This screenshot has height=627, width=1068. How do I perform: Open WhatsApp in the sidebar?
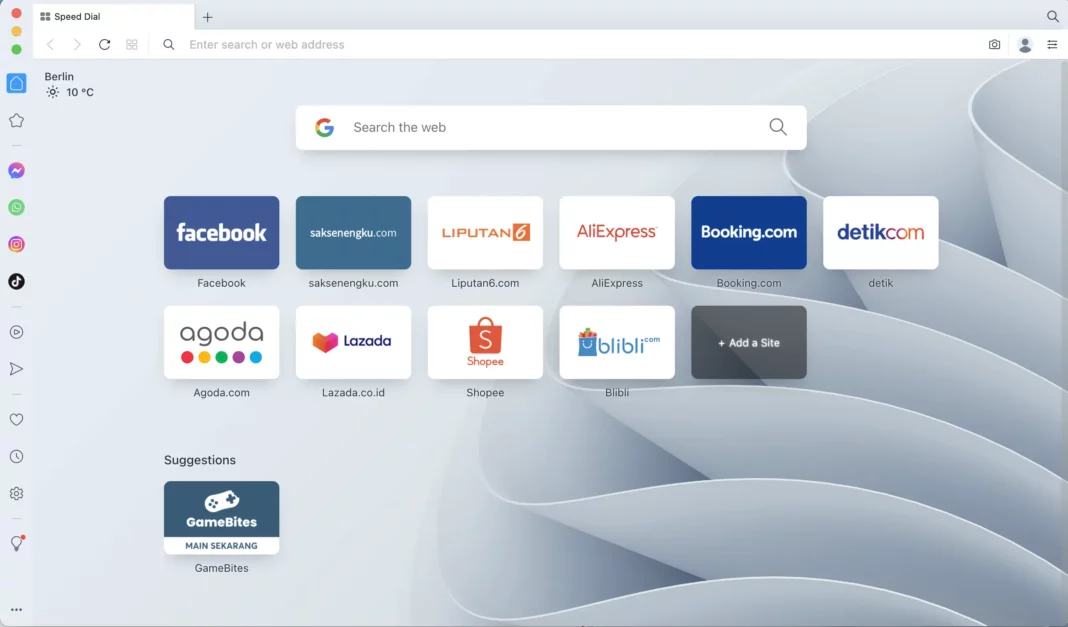pos(16,207)
